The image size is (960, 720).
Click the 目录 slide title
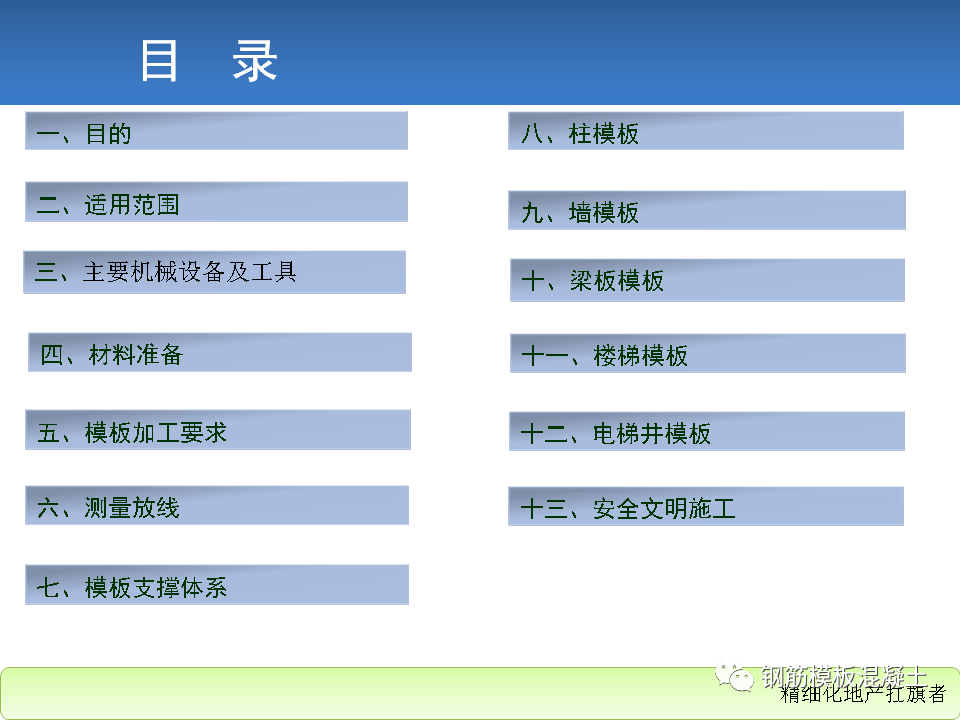pyautogui.click(x=209, y=61)
